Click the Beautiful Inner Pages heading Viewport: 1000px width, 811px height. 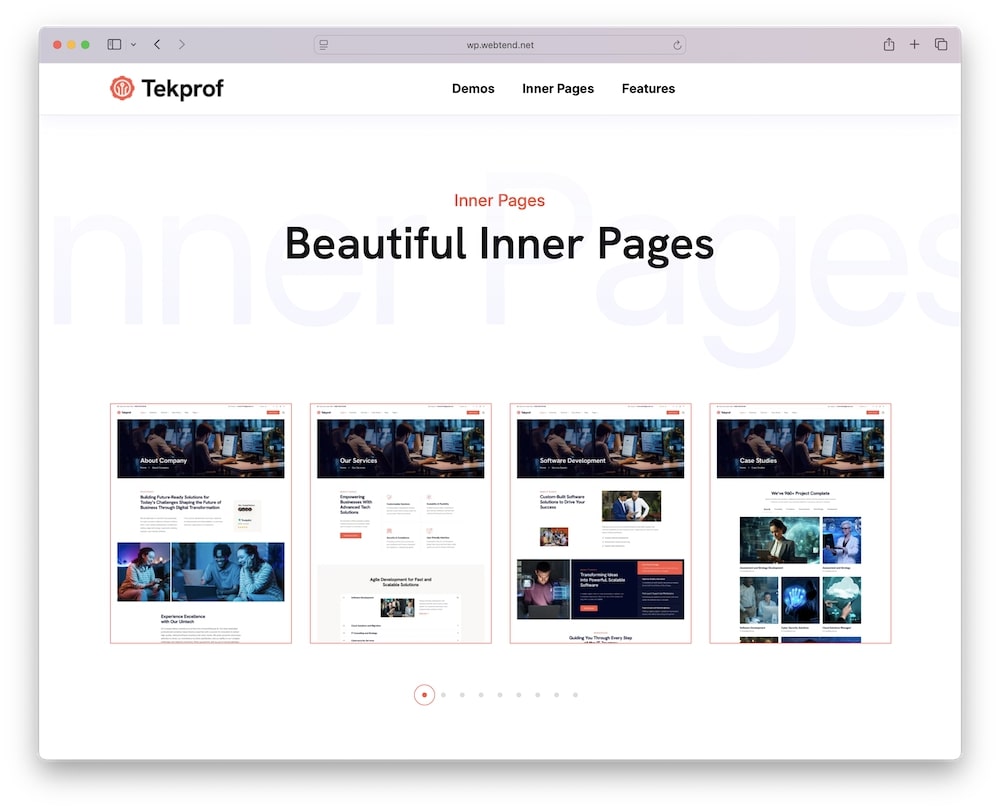pos(499,244)
